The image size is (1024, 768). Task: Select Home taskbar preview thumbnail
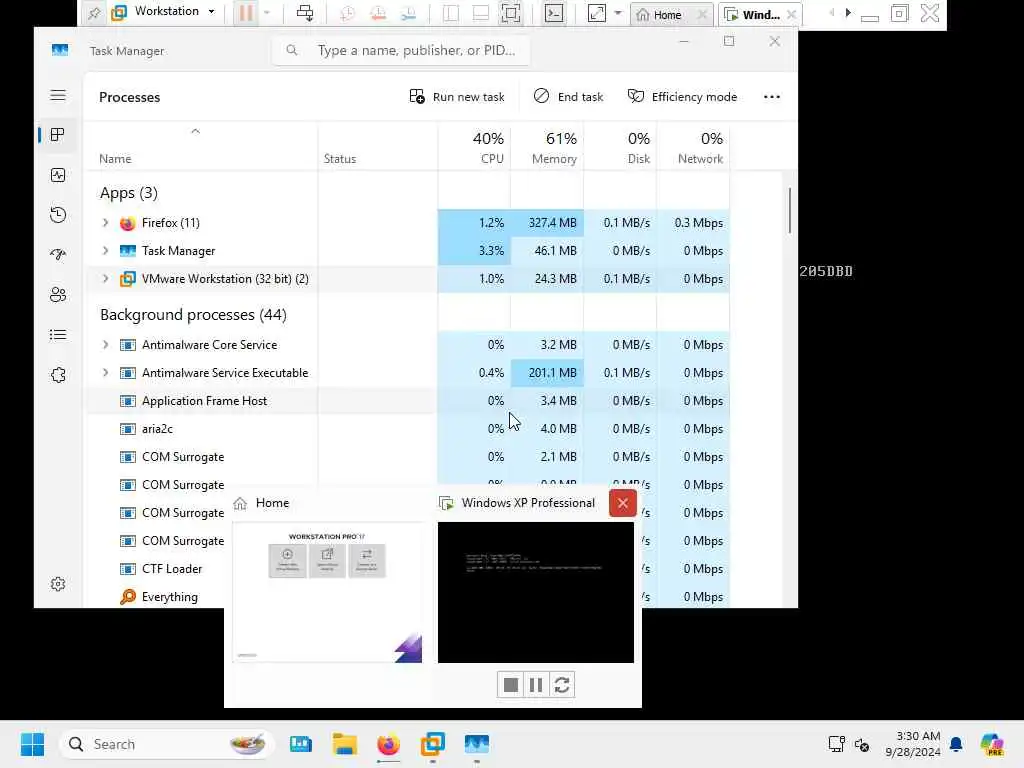[327, 592]
